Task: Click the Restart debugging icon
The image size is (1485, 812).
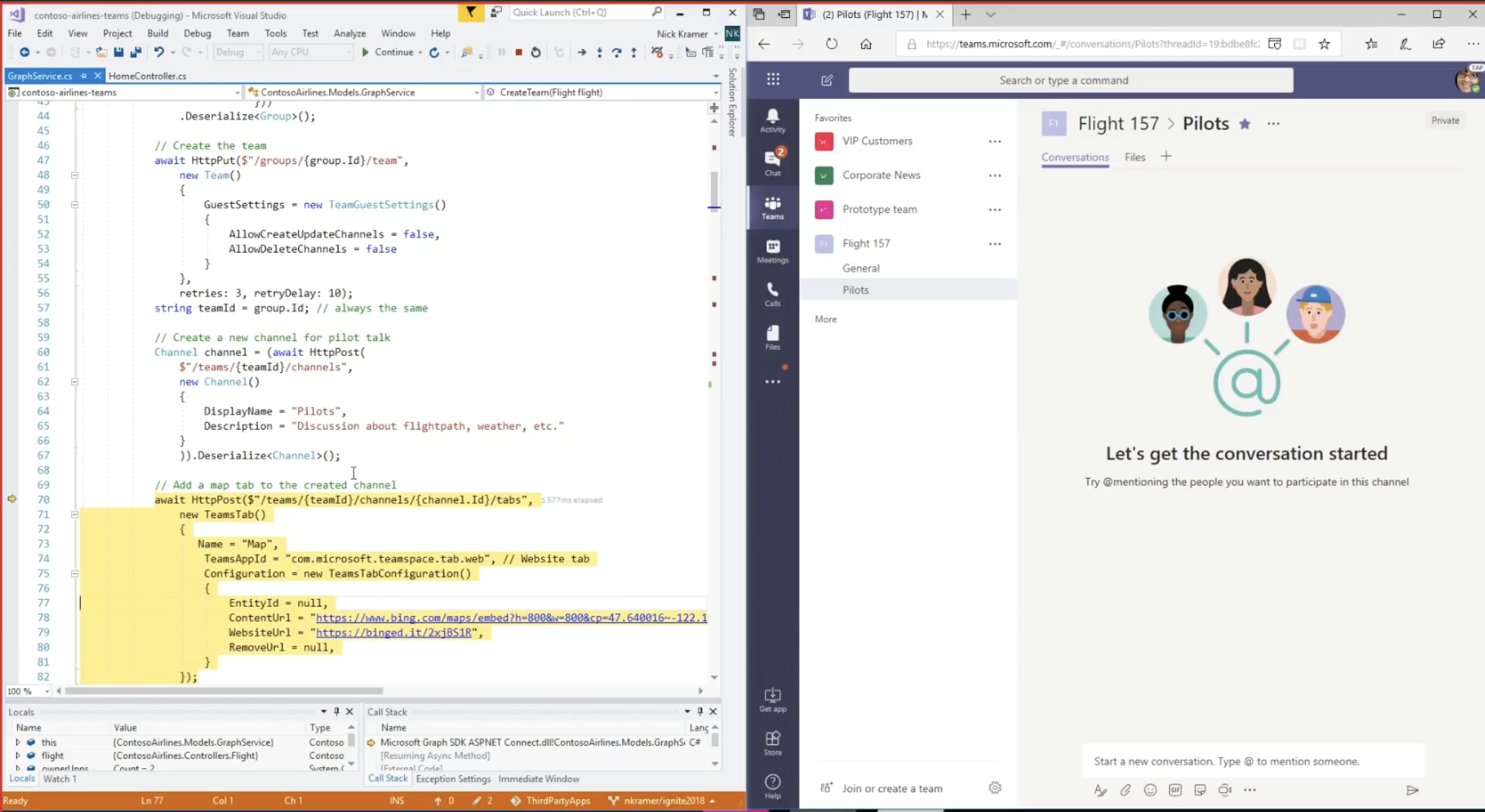Action: coord(536,52)
